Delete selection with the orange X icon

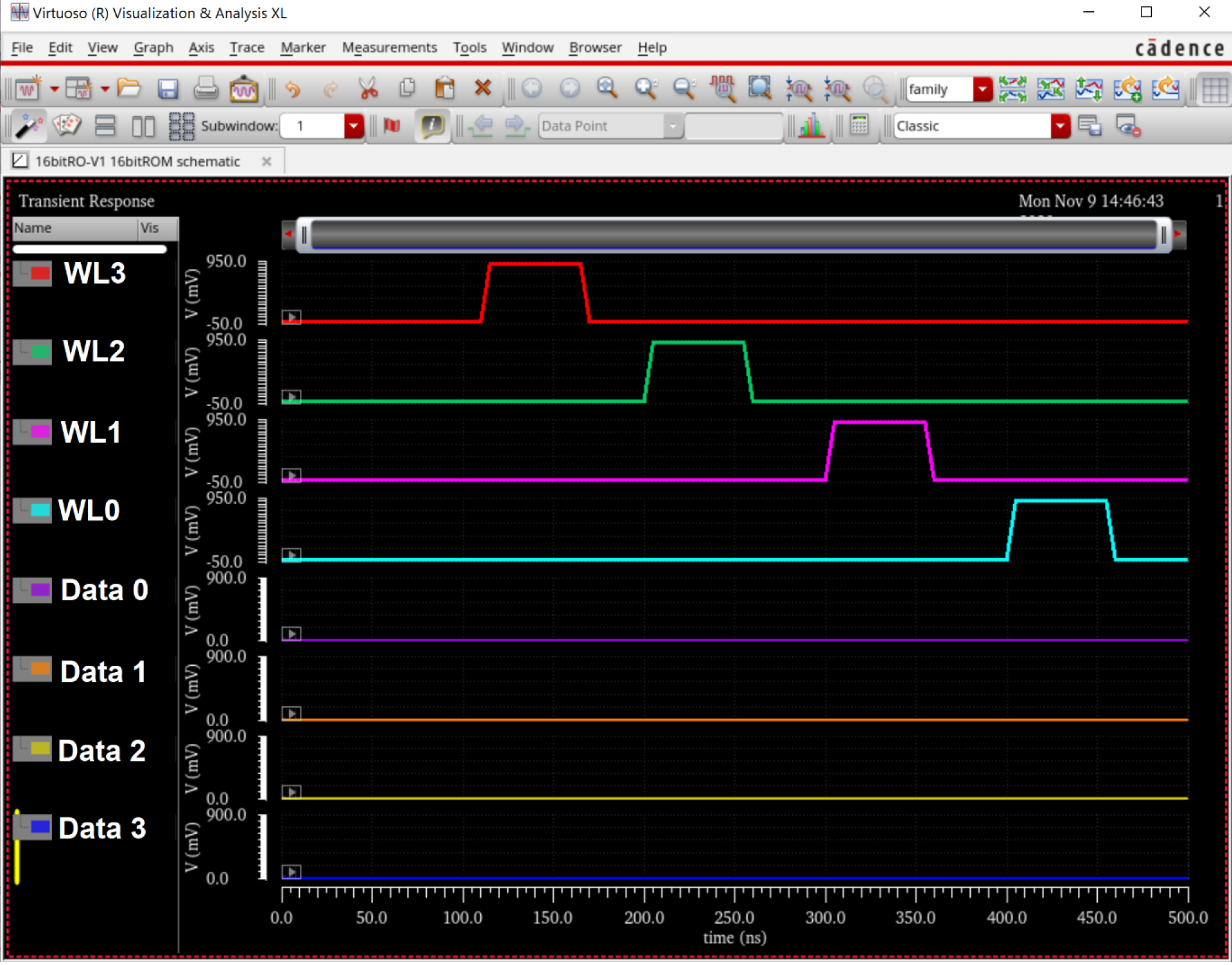point(482,88)
